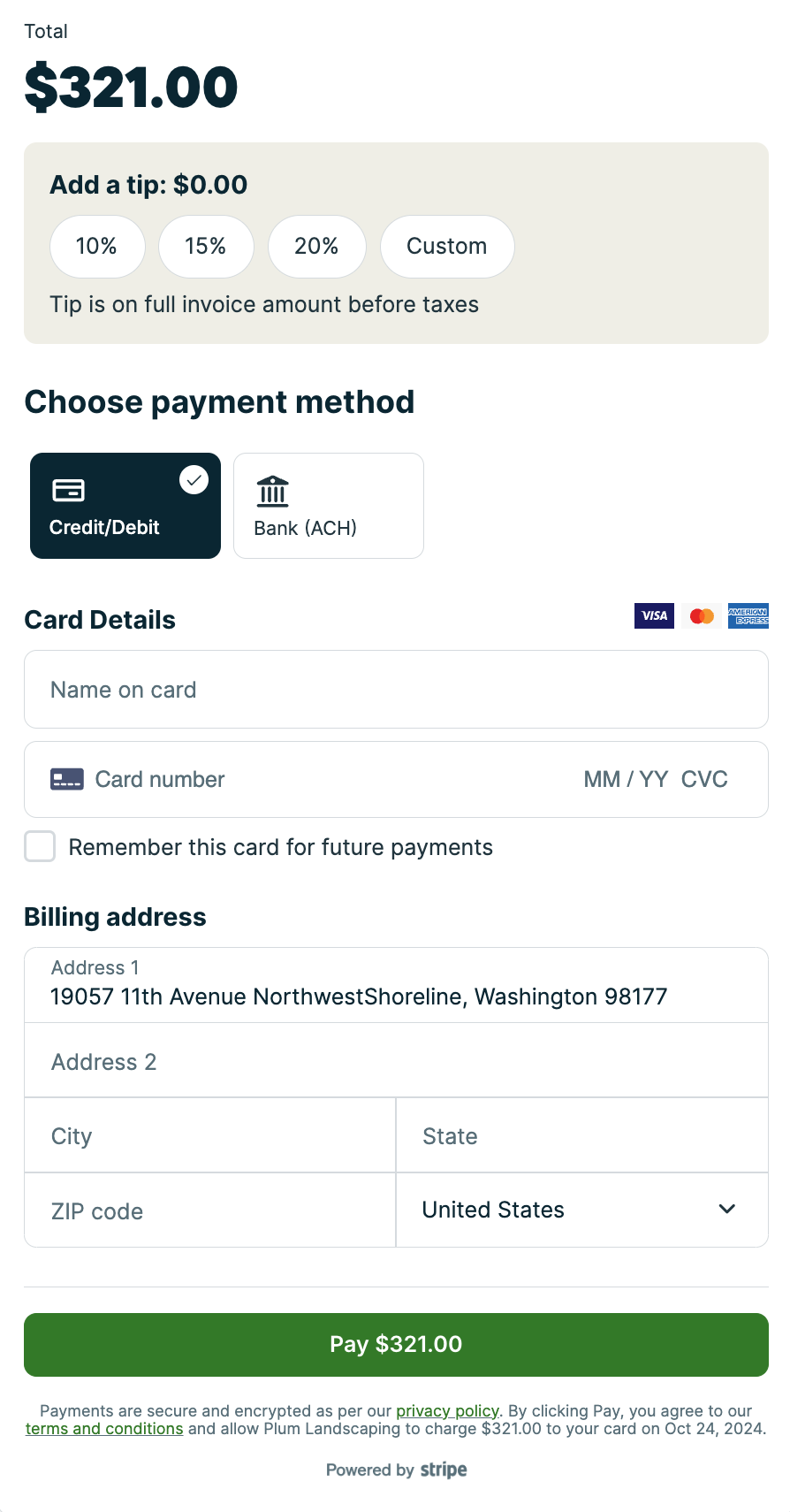Select Credit/Debit payment method
Image resolution: width=790 pixels, height=1512 pixels.
[125, 506]
